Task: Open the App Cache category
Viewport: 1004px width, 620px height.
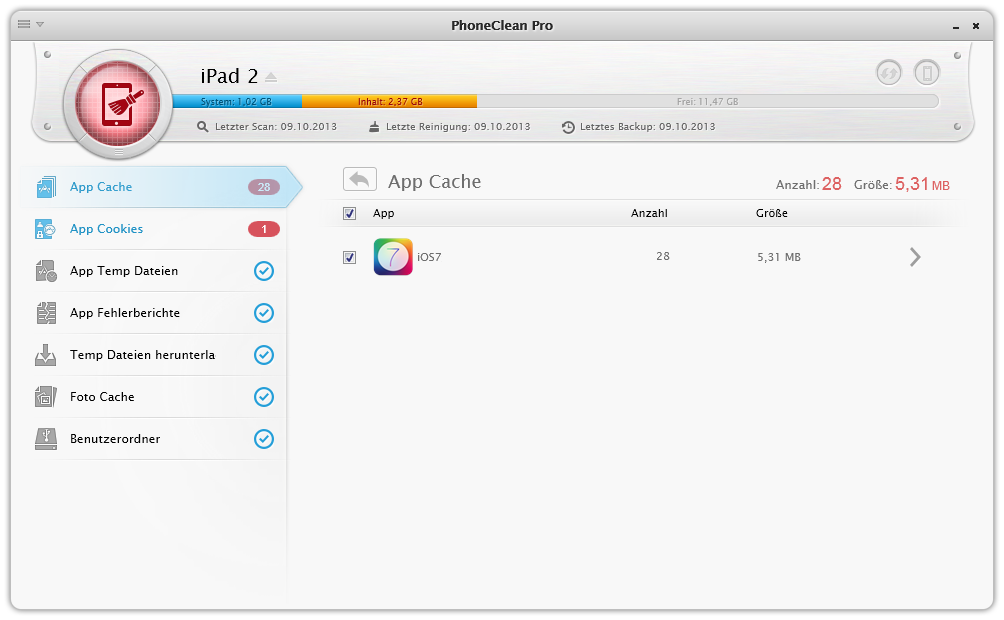Action: [160, 187]
